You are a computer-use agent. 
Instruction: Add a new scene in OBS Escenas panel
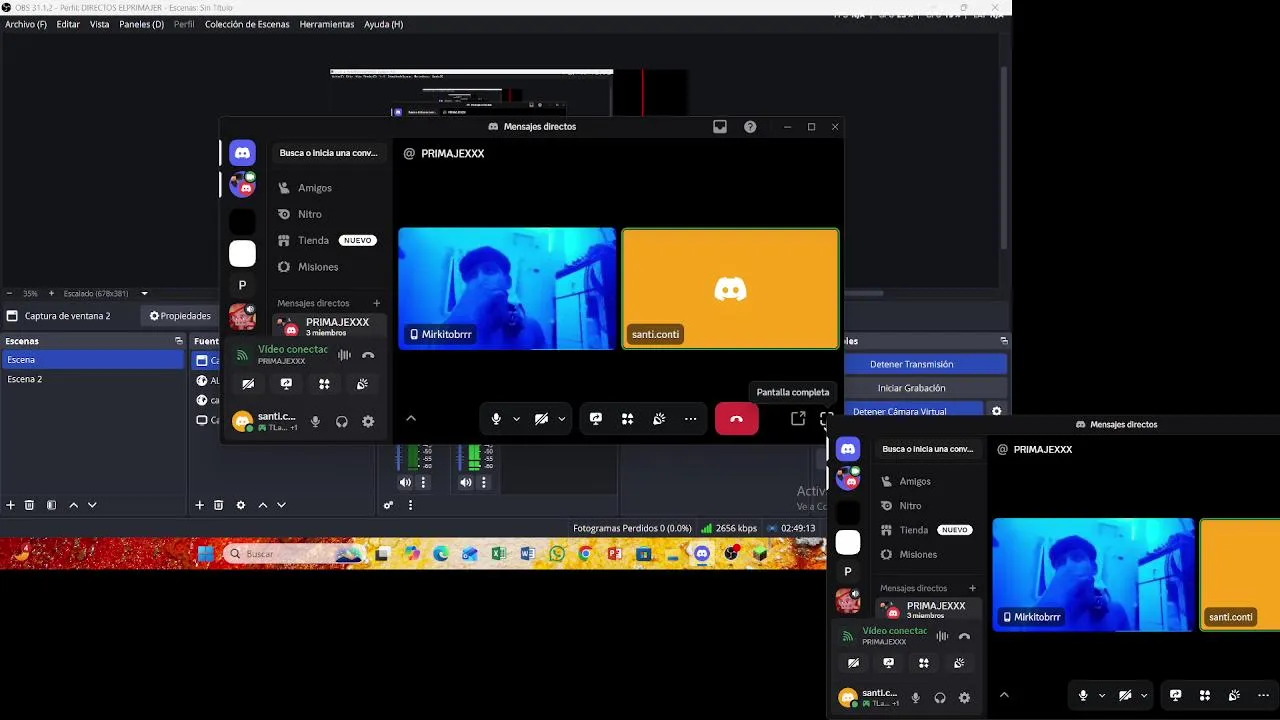tap(11, 505)
